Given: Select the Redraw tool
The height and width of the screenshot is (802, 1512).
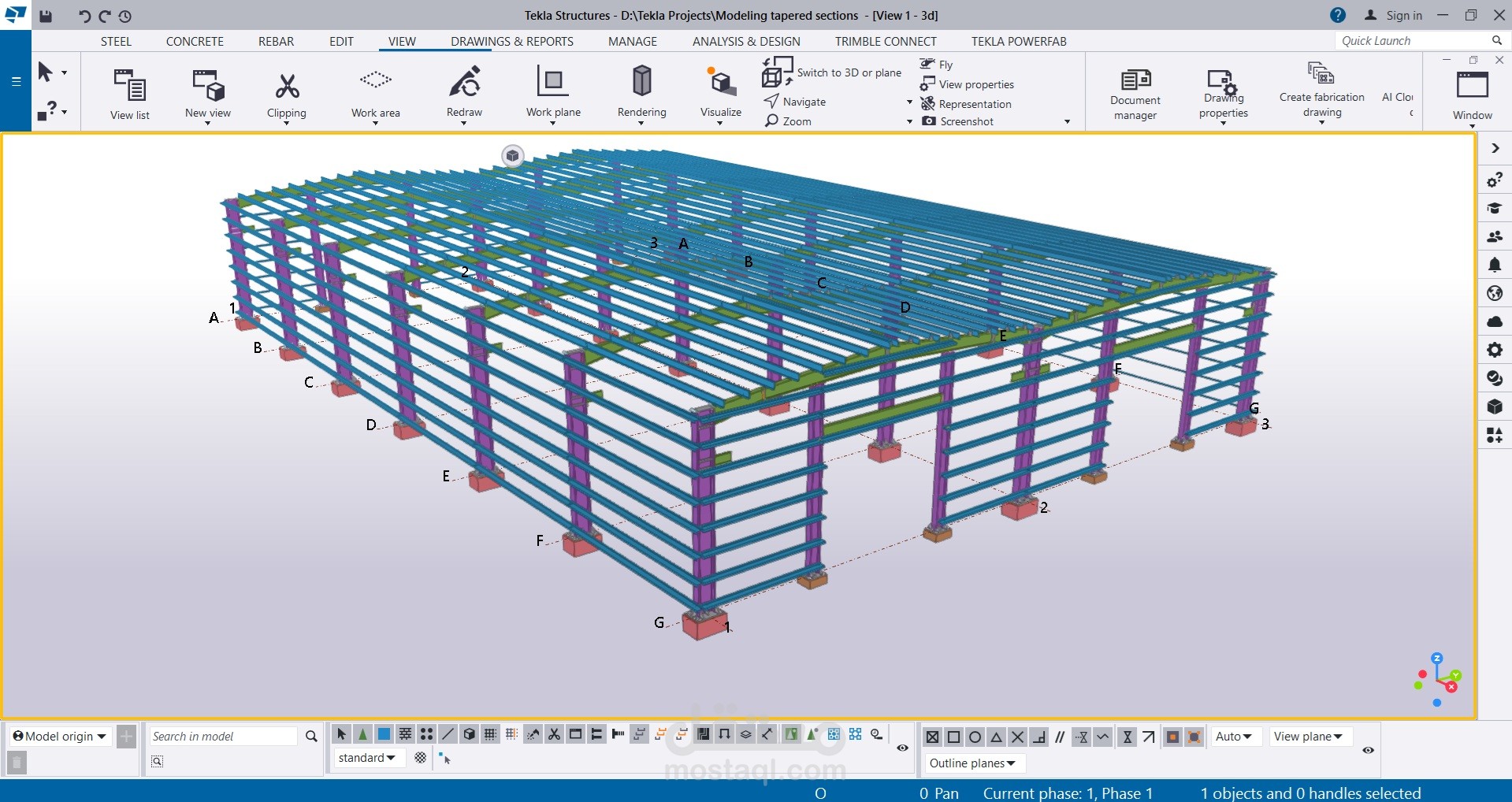Looking at the screenshot, I should point(464,93).
